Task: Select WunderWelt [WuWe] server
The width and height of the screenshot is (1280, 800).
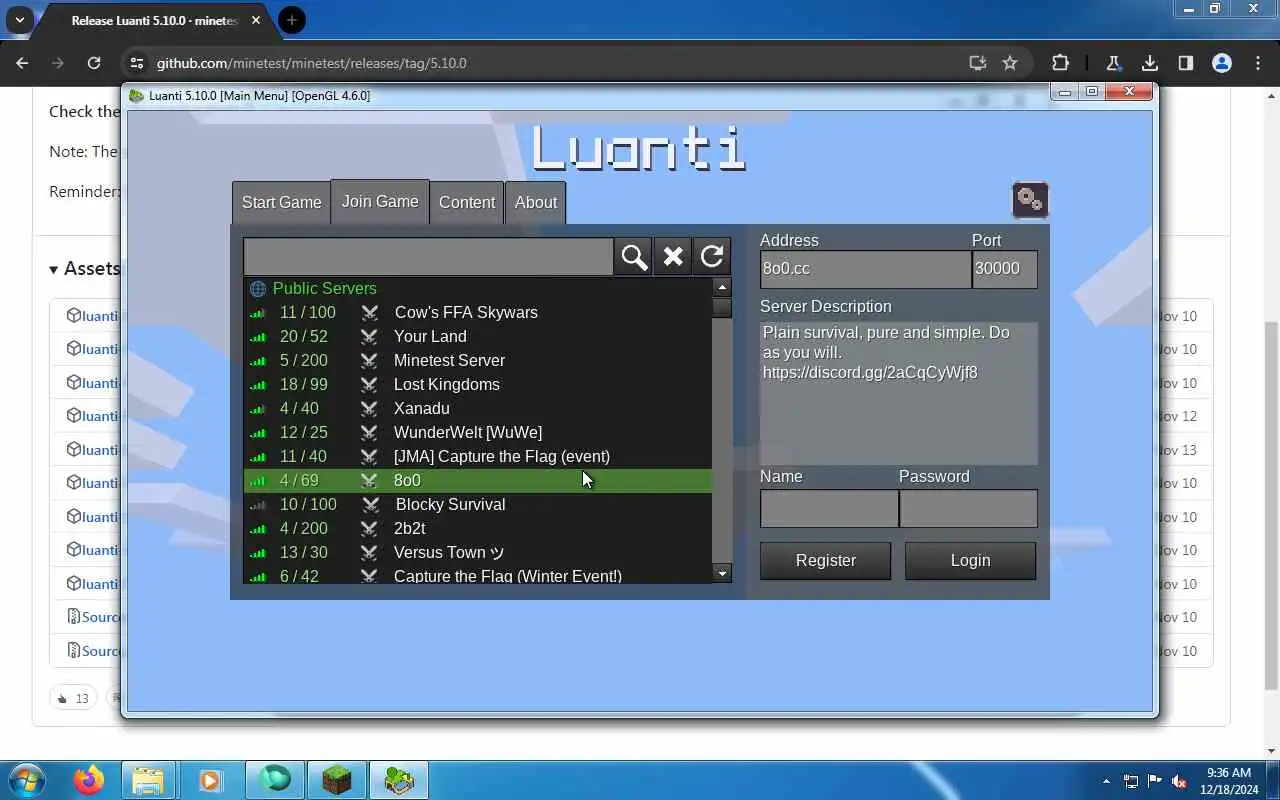Action: click(478, 433)
